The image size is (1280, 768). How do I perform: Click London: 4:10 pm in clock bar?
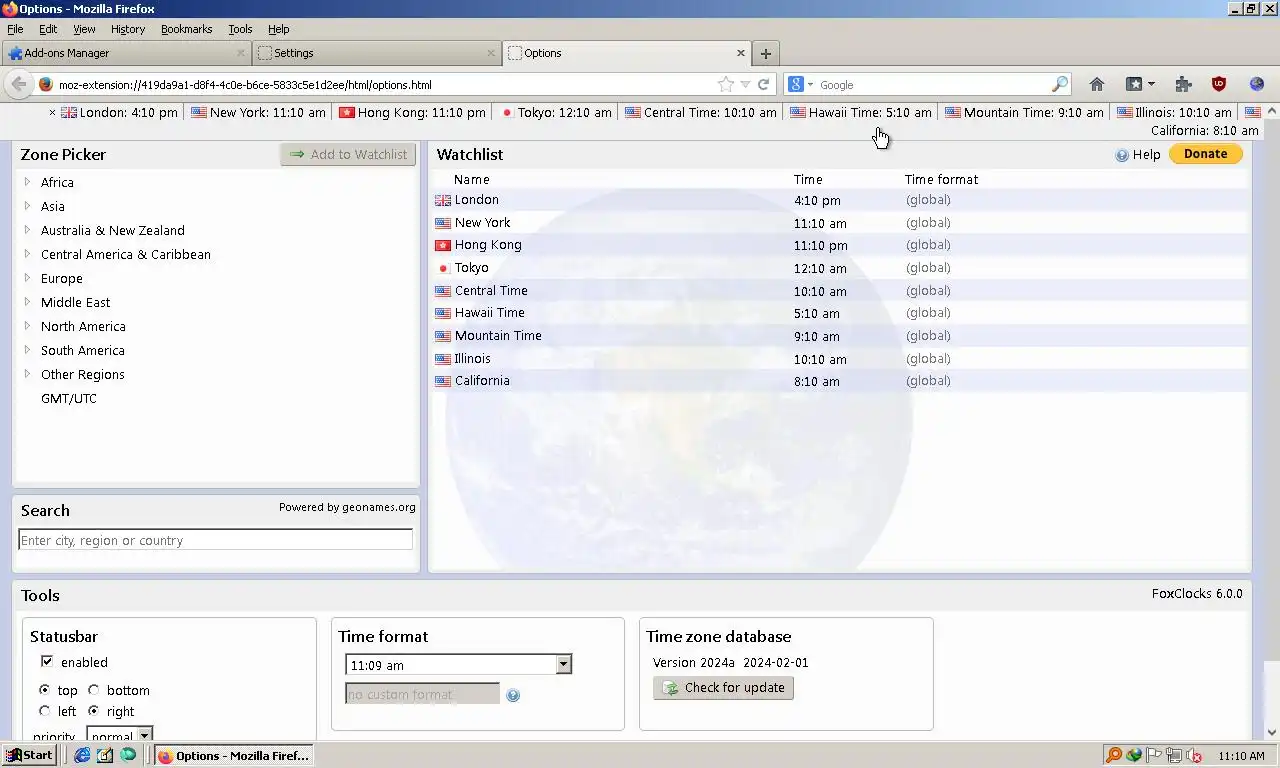pos(119,113)
